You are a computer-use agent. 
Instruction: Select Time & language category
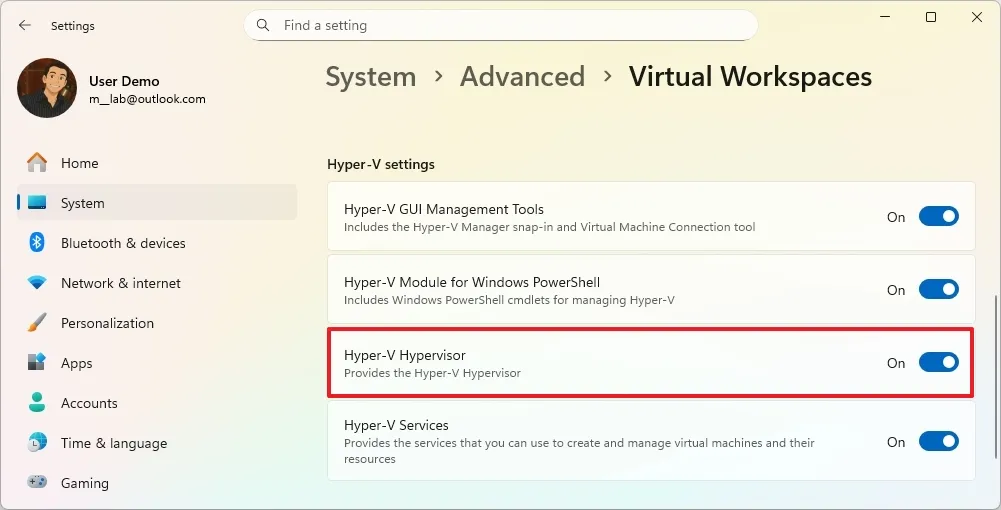(x=157, y=443)
